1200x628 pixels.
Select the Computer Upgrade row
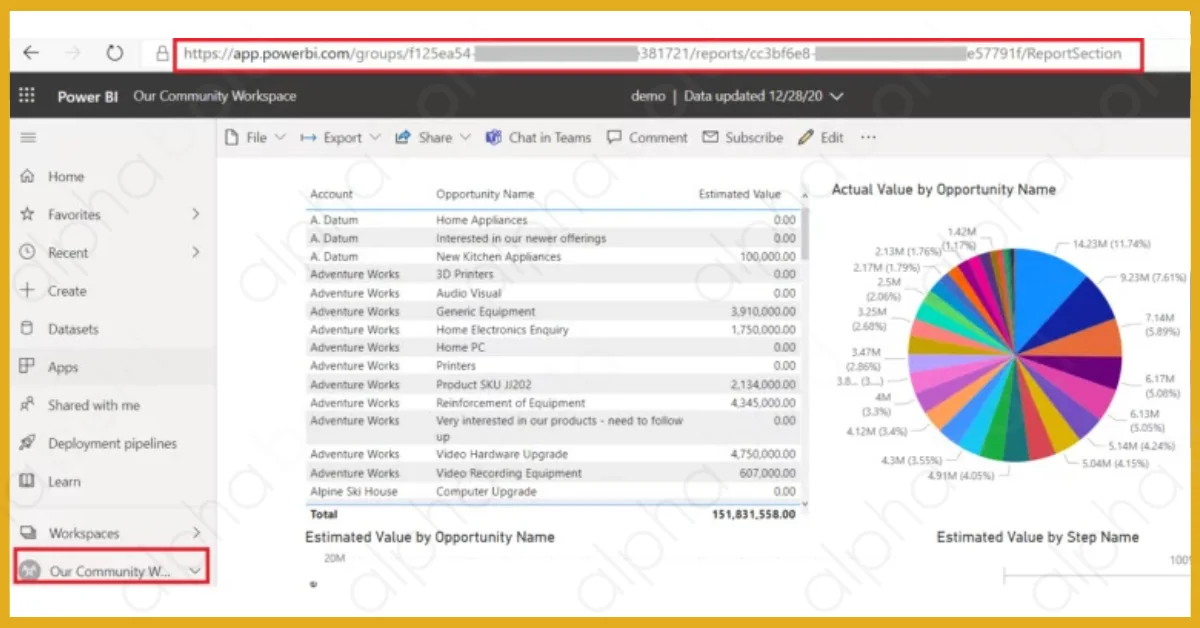[x=552, y=492]
